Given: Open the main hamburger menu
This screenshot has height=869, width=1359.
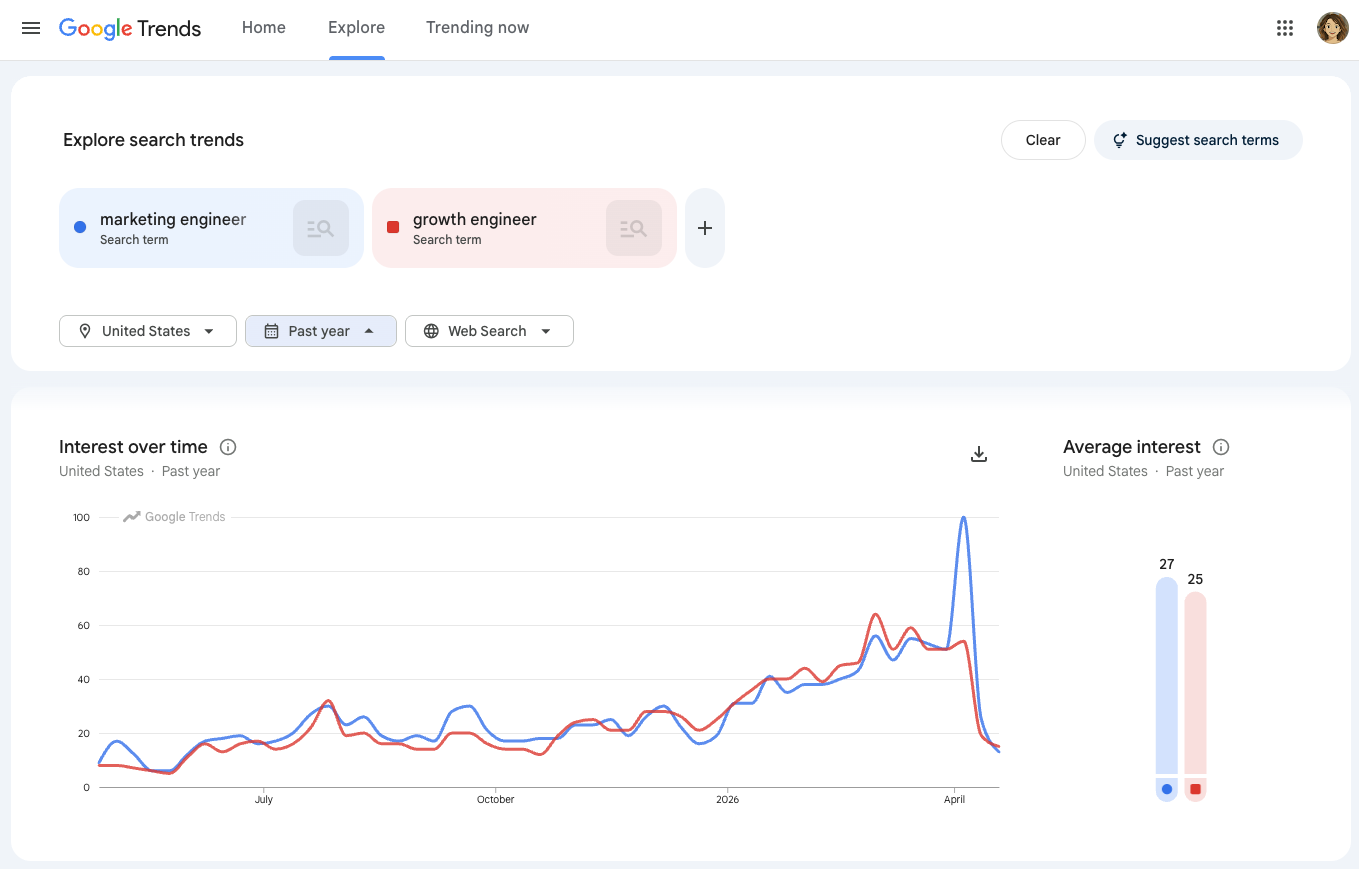Looking at the screenshot, I should pos(31,28).
